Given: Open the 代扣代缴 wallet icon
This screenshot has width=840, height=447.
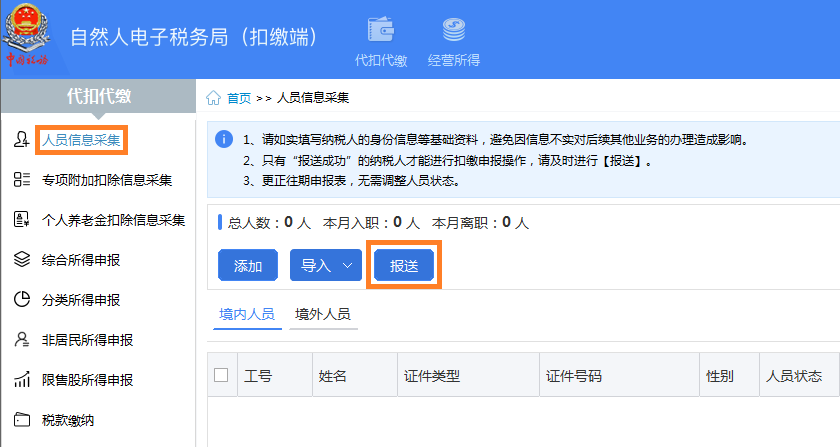Looking at the screenshot, I should point(381,29).
